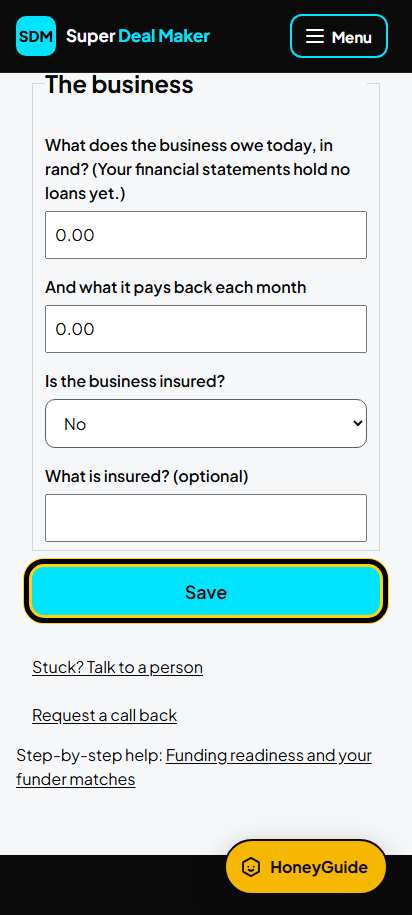Click the 'And what it pays back each month' label
The height and width of the screenshot is (915, 412).
176,287
